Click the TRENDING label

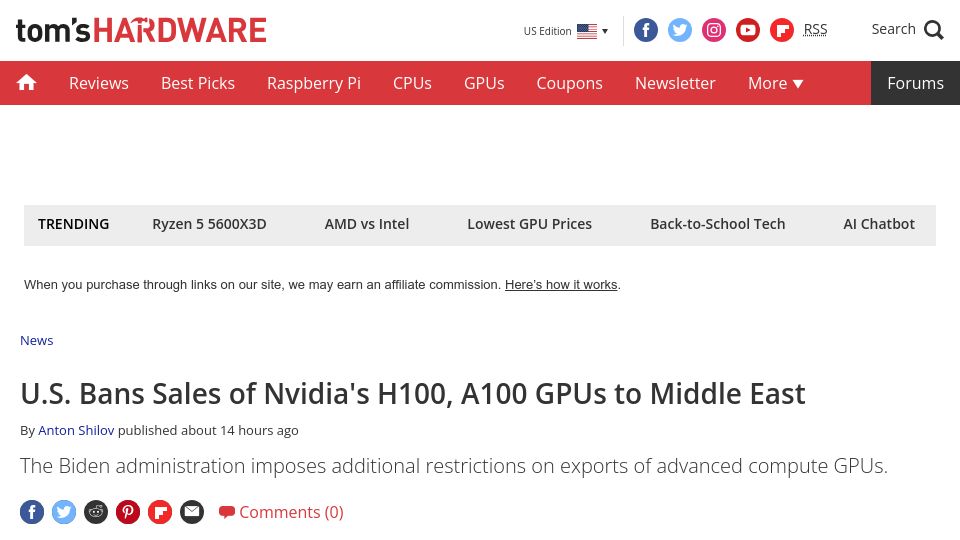pyautogui.click(x=73, y=224)
